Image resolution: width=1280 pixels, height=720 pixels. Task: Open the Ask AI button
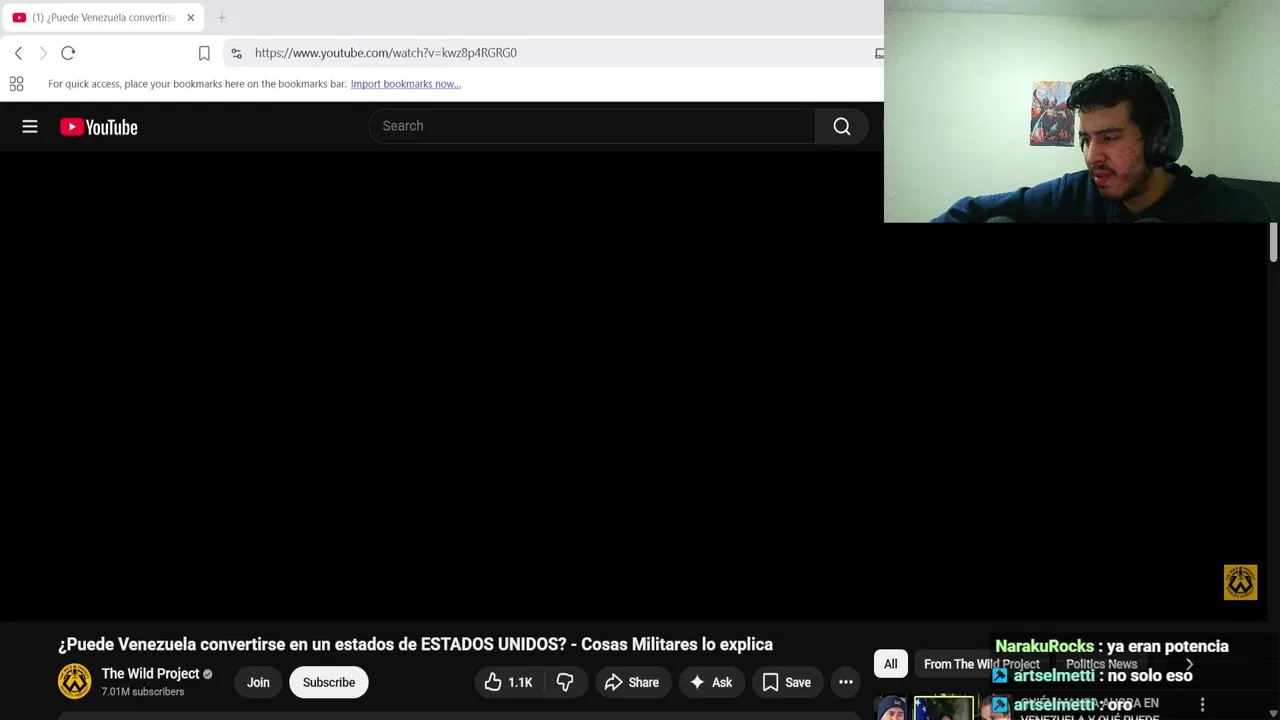711,682
